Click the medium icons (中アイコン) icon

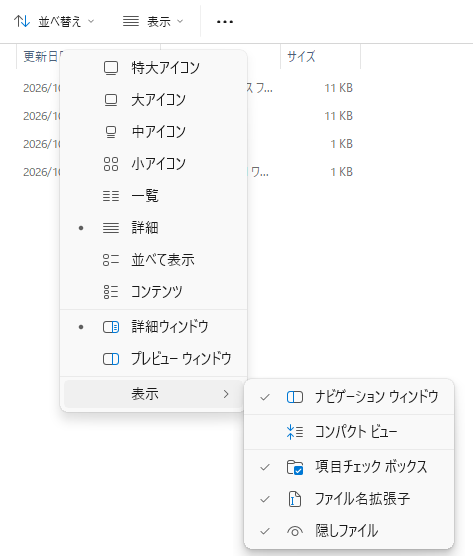[x=111, y=132]
